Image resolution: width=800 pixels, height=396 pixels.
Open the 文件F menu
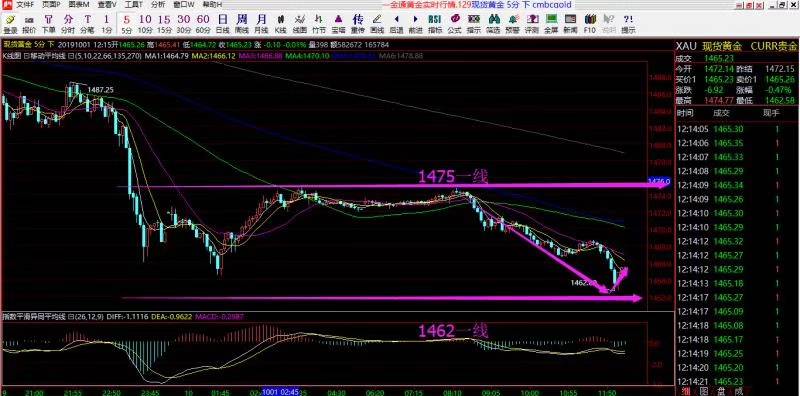(26, 5)
